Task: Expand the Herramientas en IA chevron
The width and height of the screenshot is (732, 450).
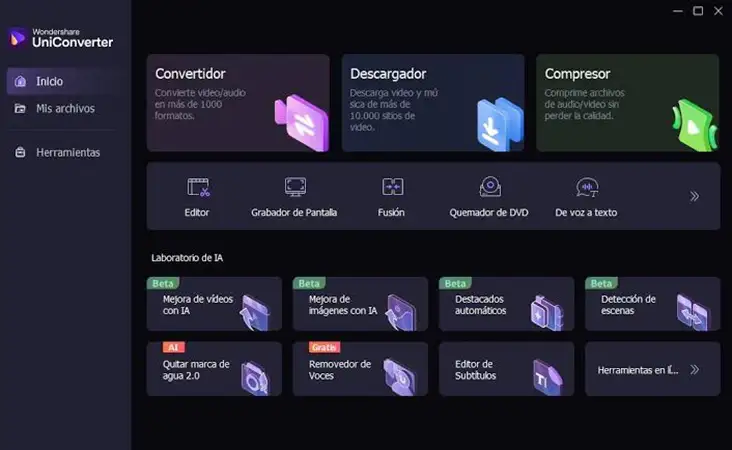Action: pyautogui.click(x=694, y=370)
